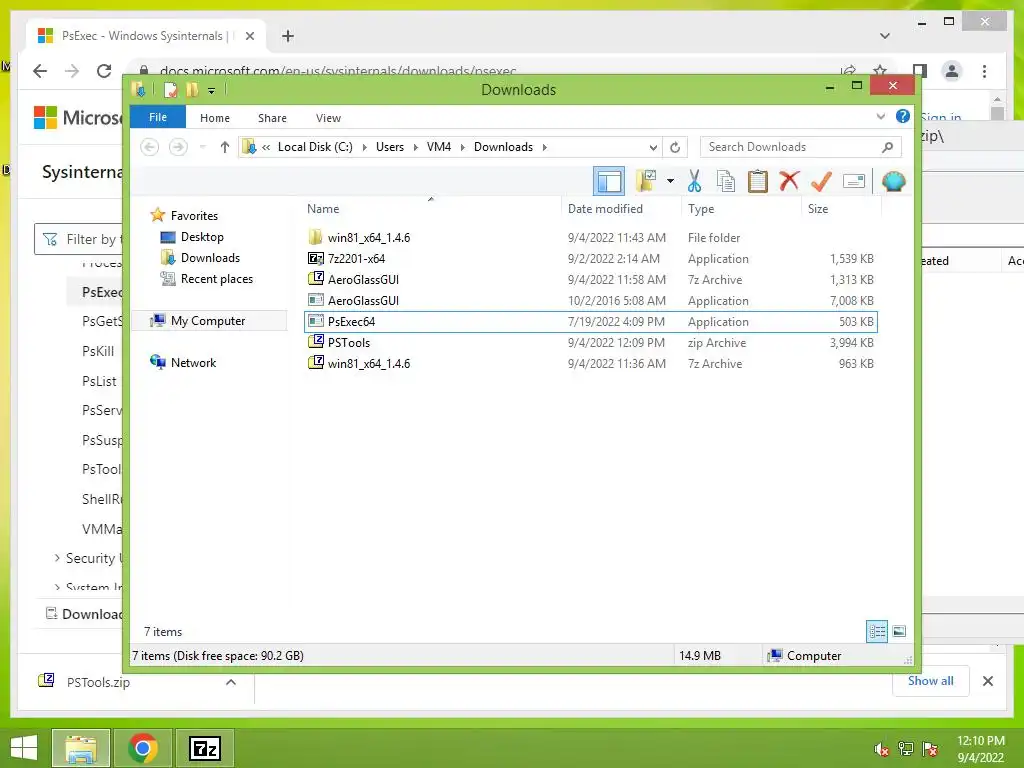Open the File ribbon tab
1024x768 pixels.
click(158, 118)
